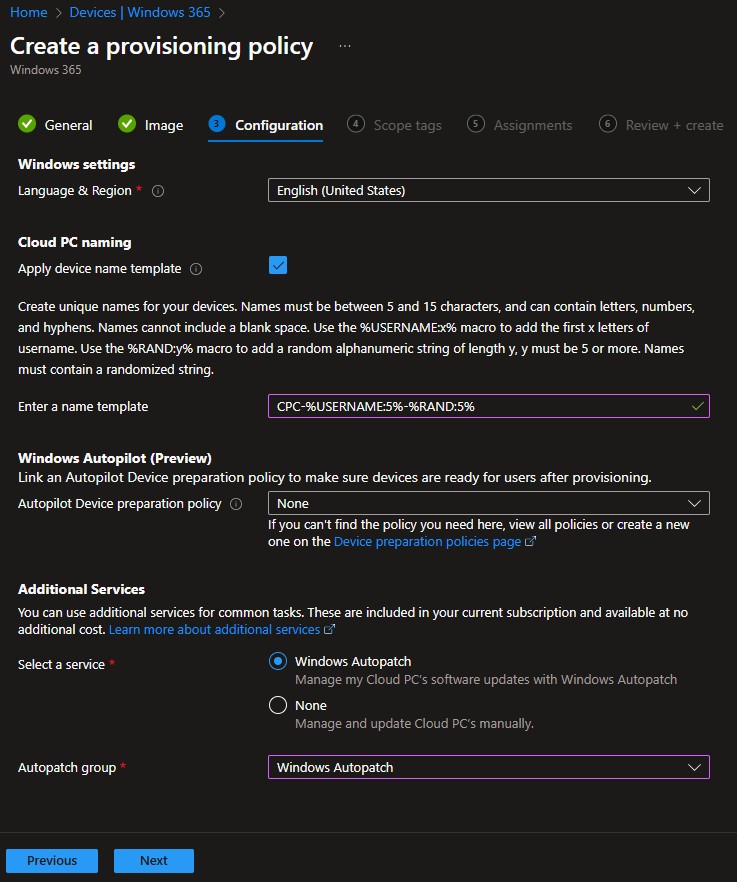Click the Previous button
The height and width of the screenshot is (882, 737).
52,860
